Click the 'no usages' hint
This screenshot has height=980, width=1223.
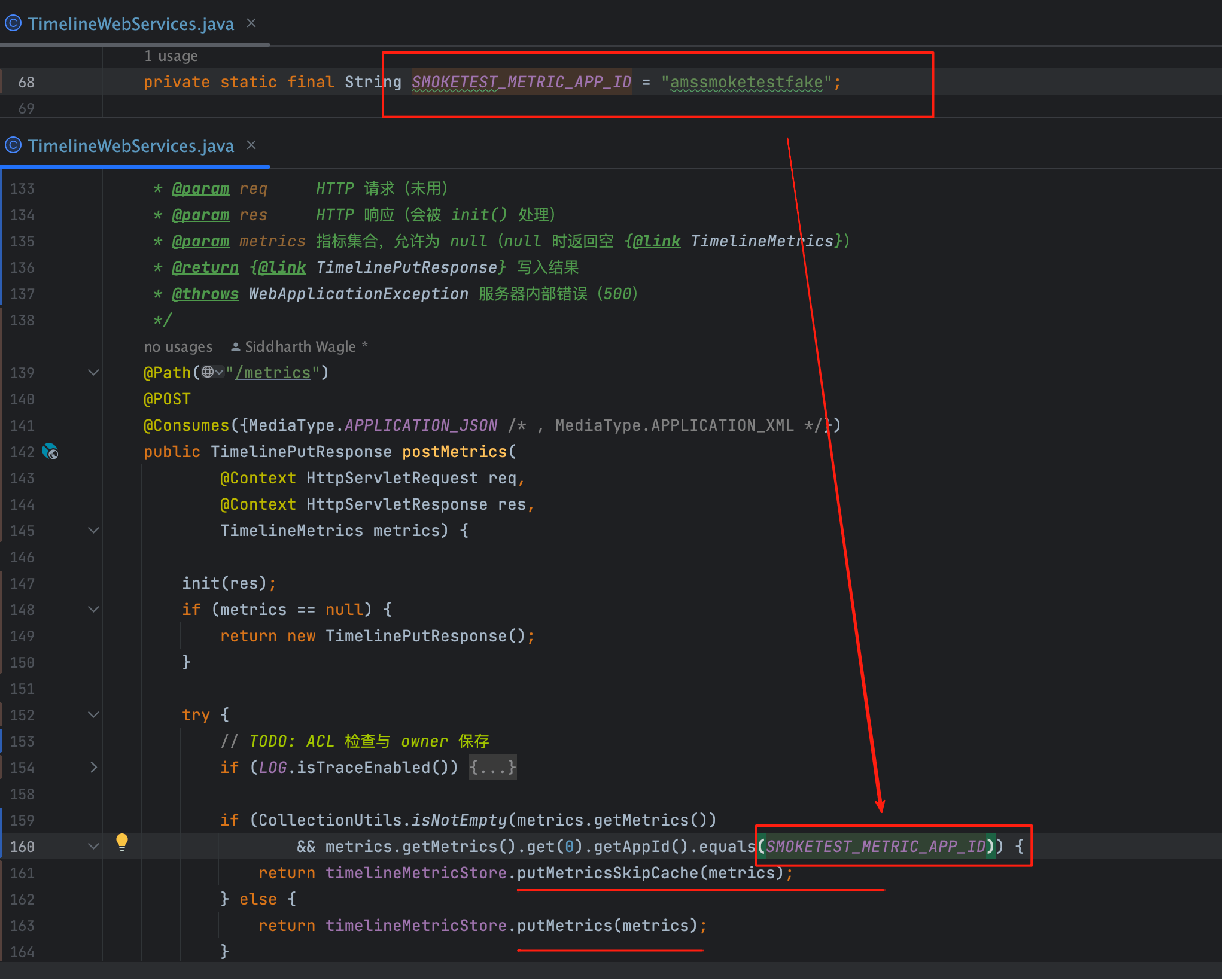178,347
